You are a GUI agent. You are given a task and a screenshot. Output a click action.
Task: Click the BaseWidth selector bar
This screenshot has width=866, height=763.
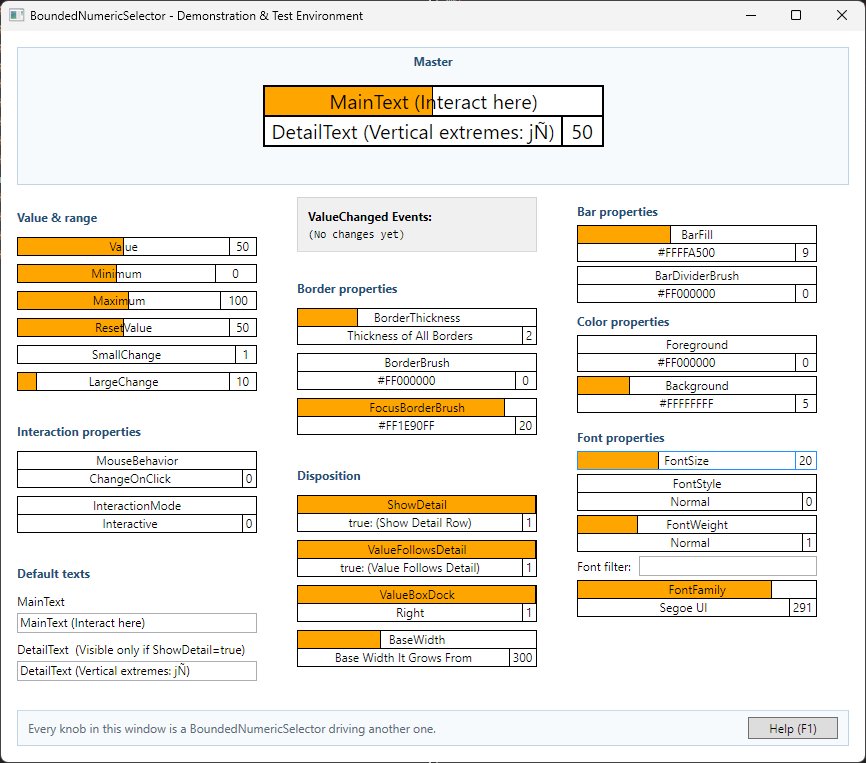click(417, 640)
